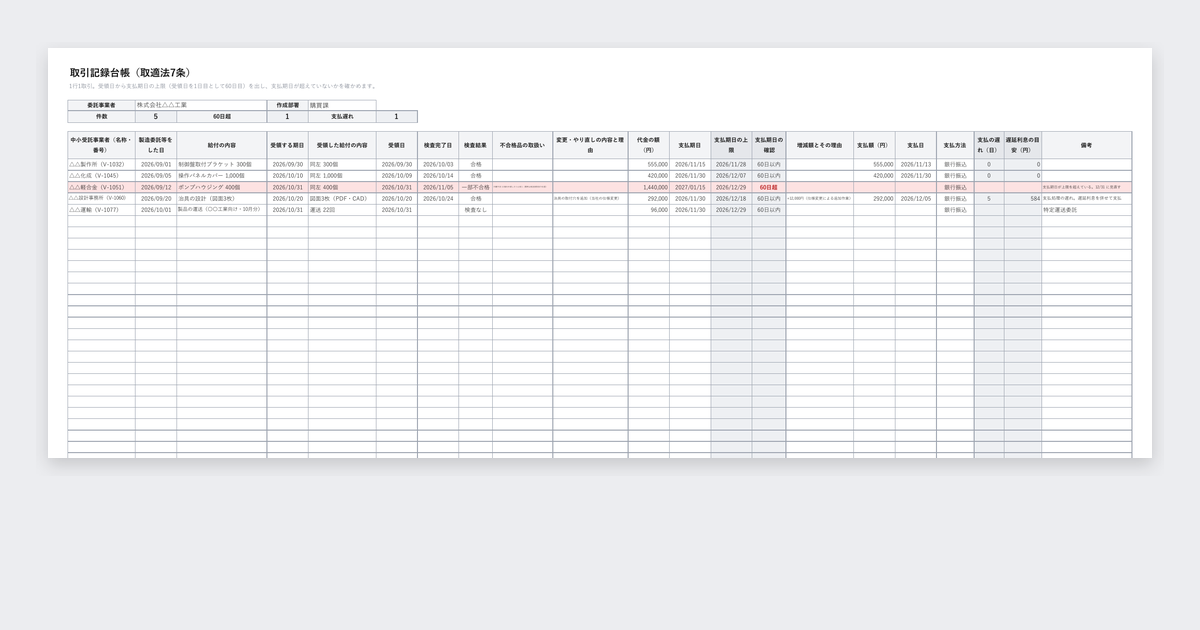Click column header 製造委託等をした日
Screen dimensions: 1200x630
click(x=156, y=145)
